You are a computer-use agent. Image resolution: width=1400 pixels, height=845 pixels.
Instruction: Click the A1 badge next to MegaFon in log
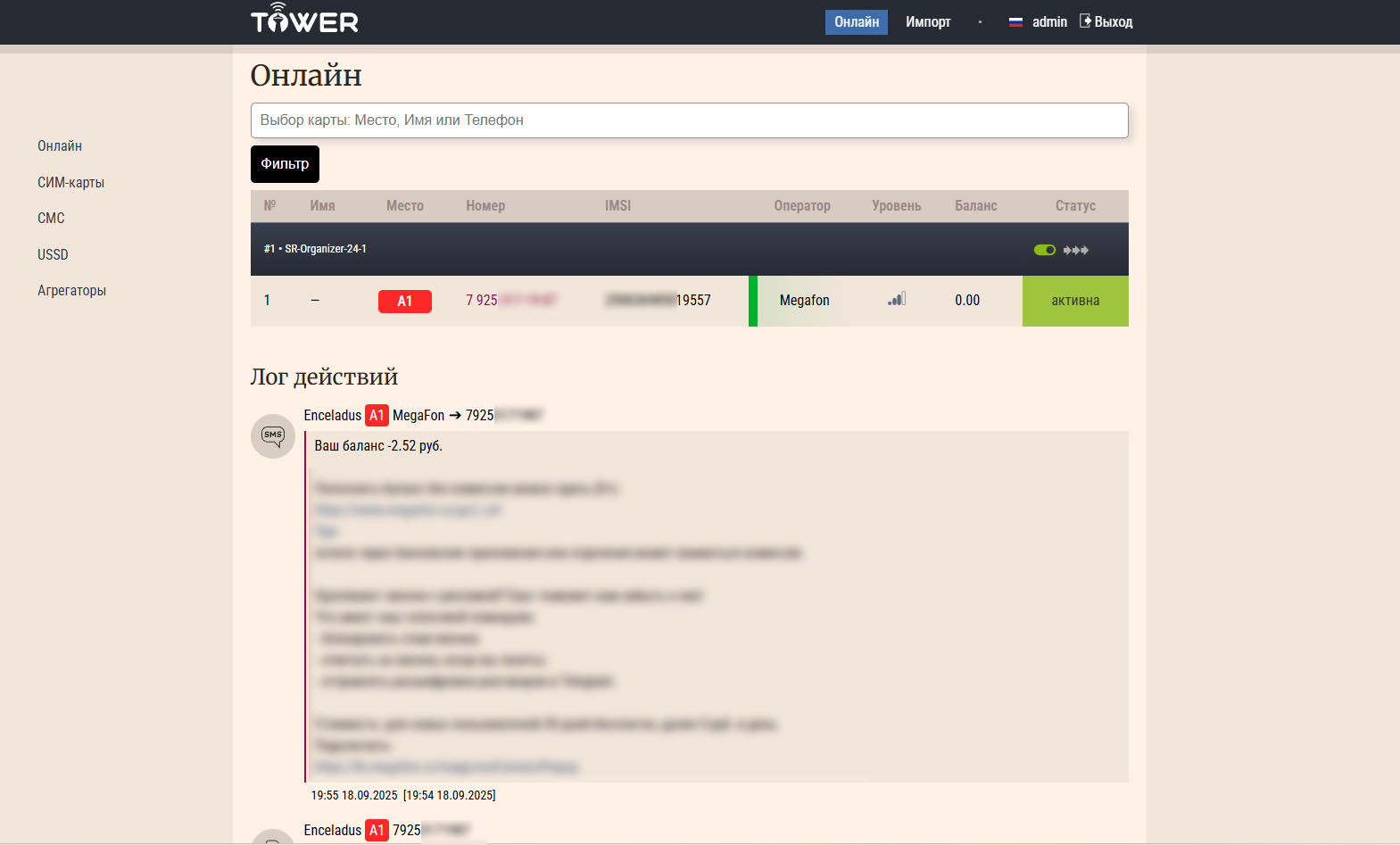377,416
